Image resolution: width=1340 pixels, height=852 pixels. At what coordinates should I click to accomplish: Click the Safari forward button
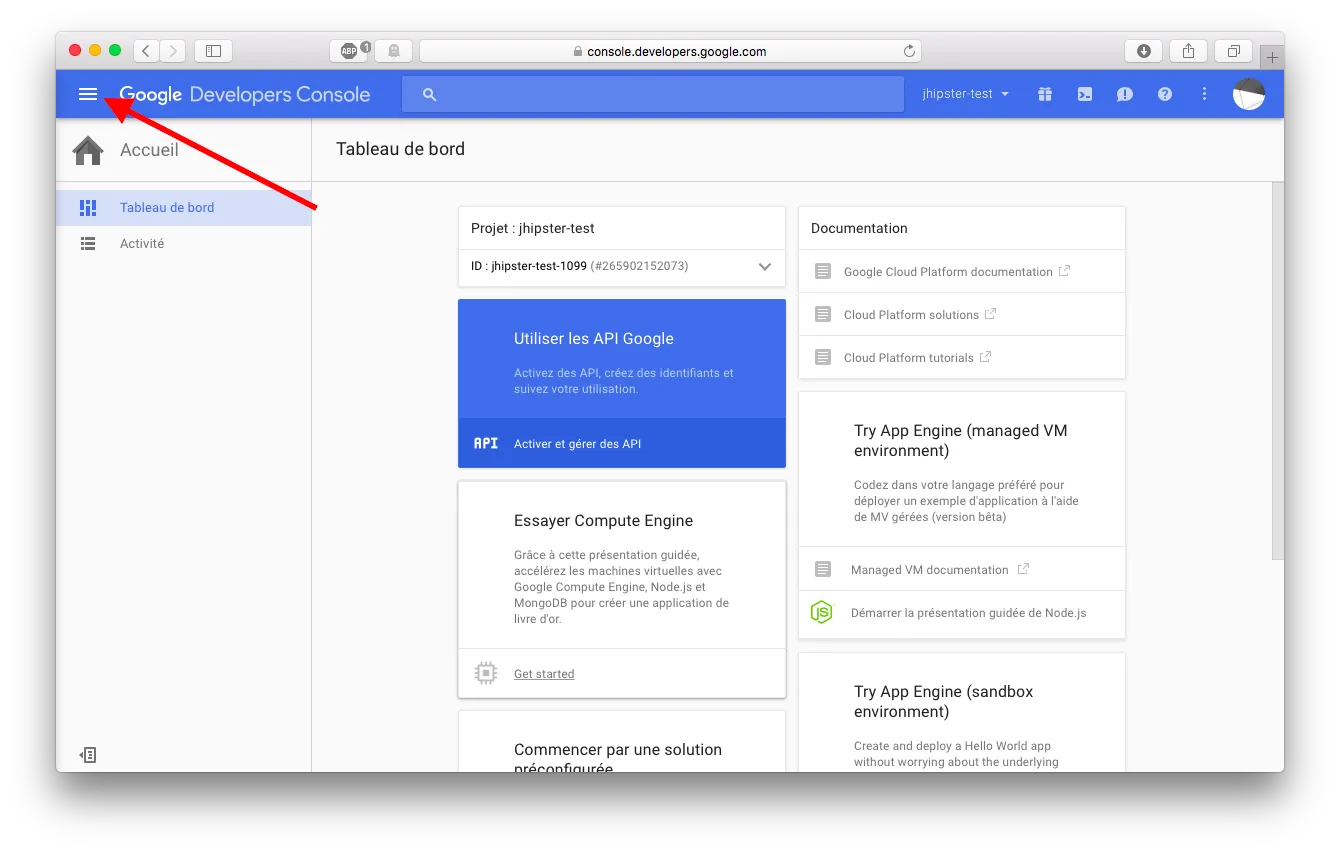[173, 51]
